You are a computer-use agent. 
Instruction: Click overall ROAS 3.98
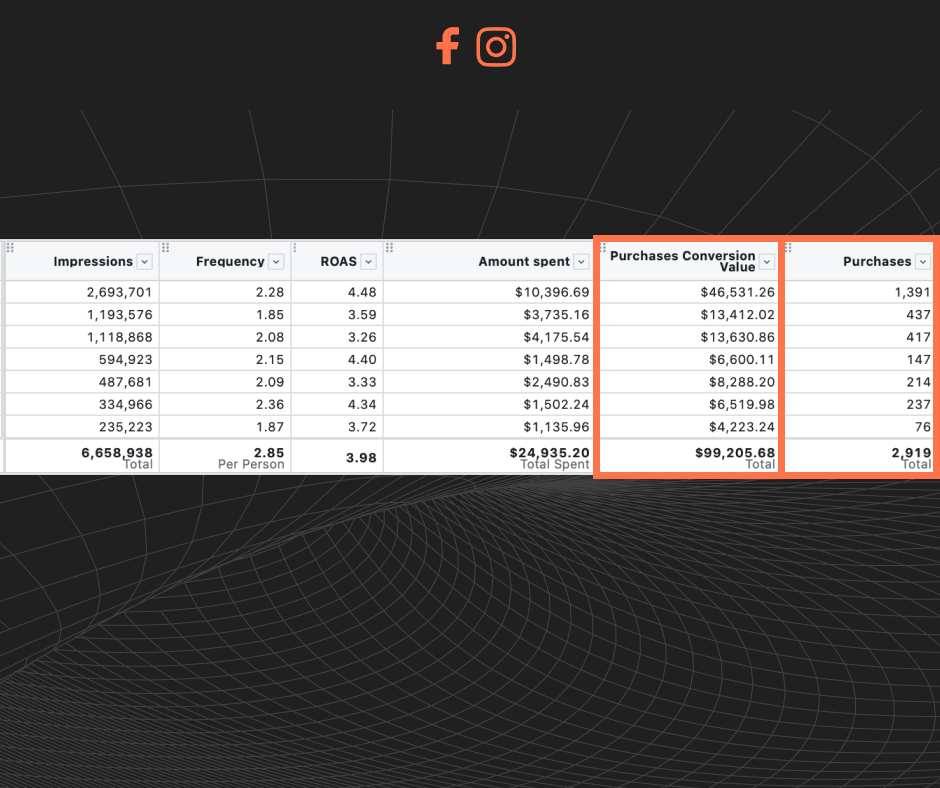(361, 458)
